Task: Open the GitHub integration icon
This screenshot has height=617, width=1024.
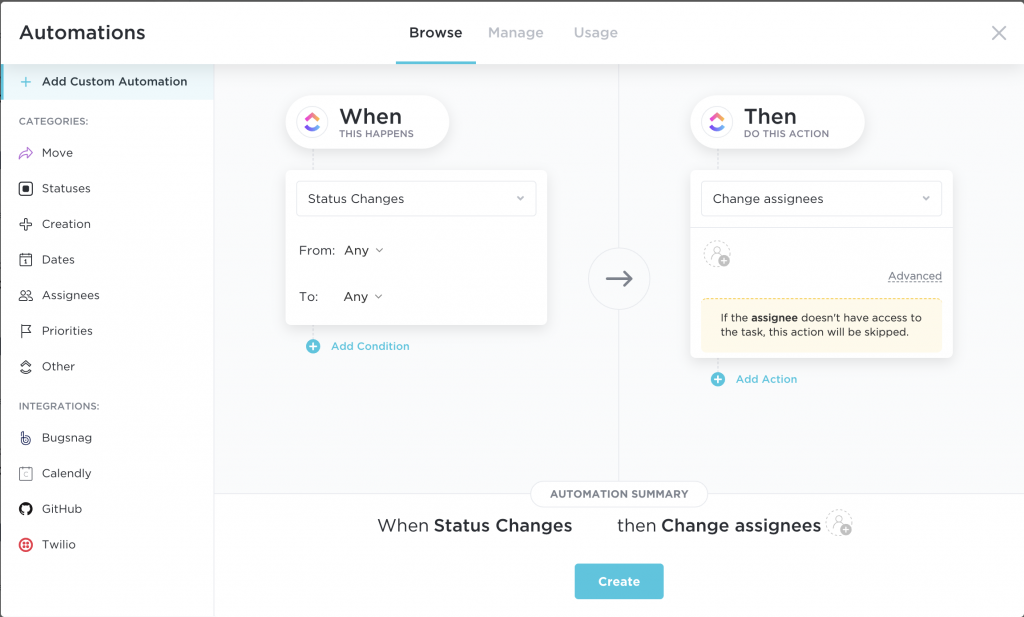Action: click(25, 509)
